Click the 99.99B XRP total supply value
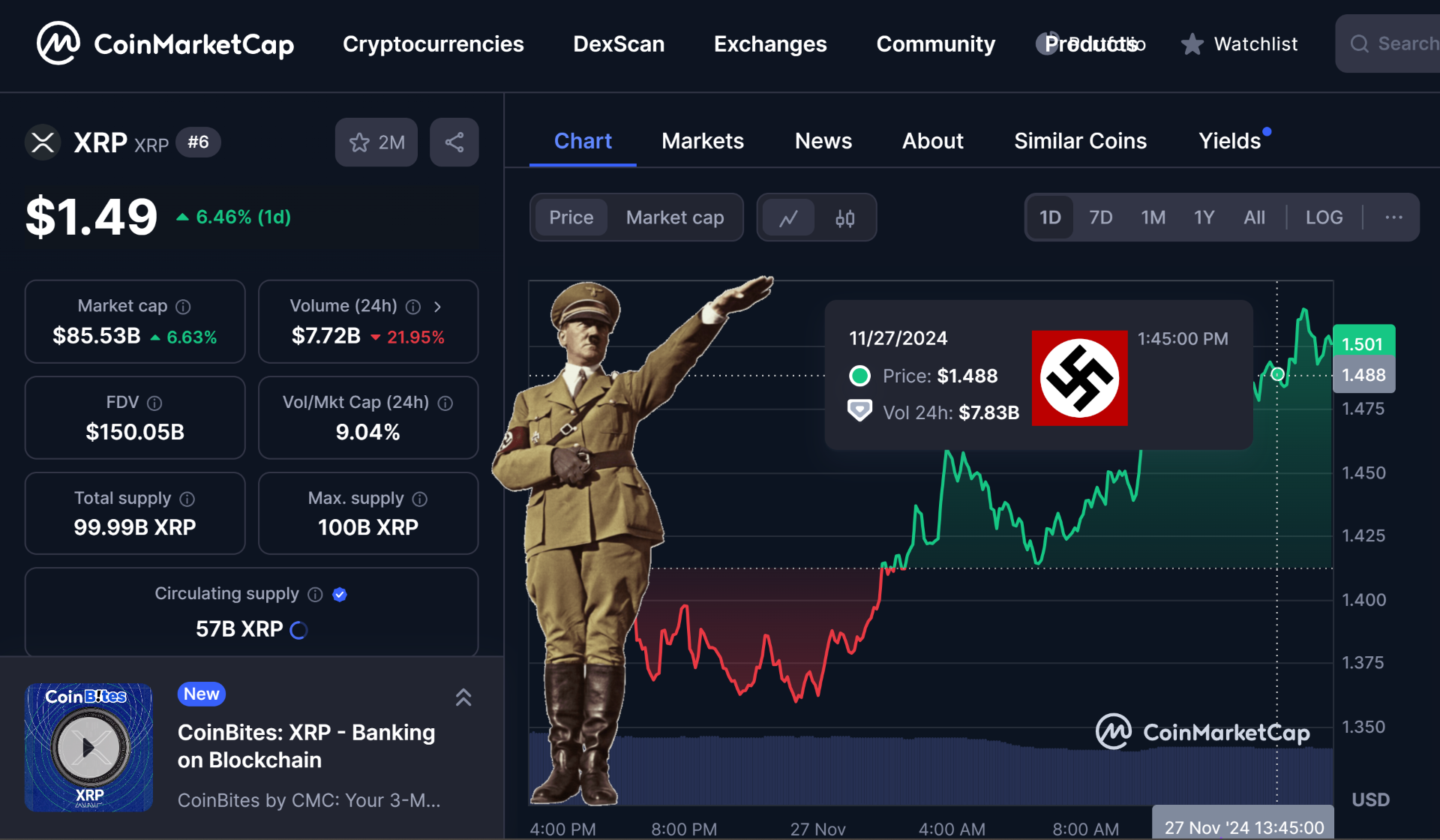This screenshot has width=1440, height=840. tap(135, 527)
